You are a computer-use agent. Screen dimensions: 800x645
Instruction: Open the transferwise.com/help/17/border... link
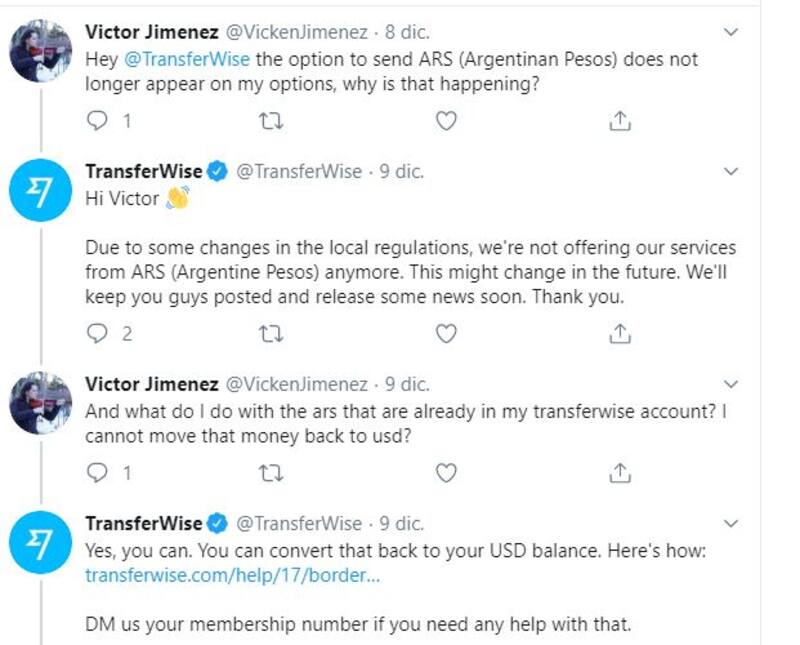232,576
